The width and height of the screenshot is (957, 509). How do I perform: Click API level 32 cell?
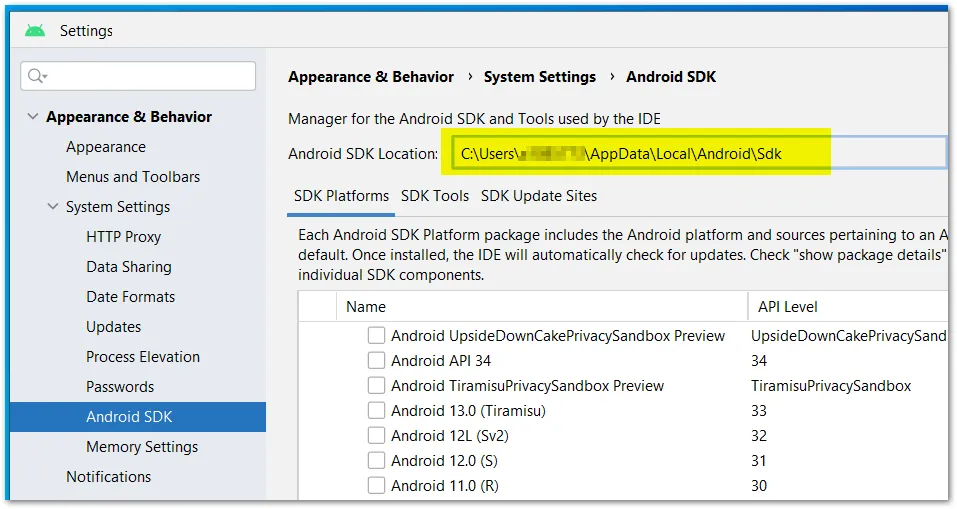coord(759,436)
